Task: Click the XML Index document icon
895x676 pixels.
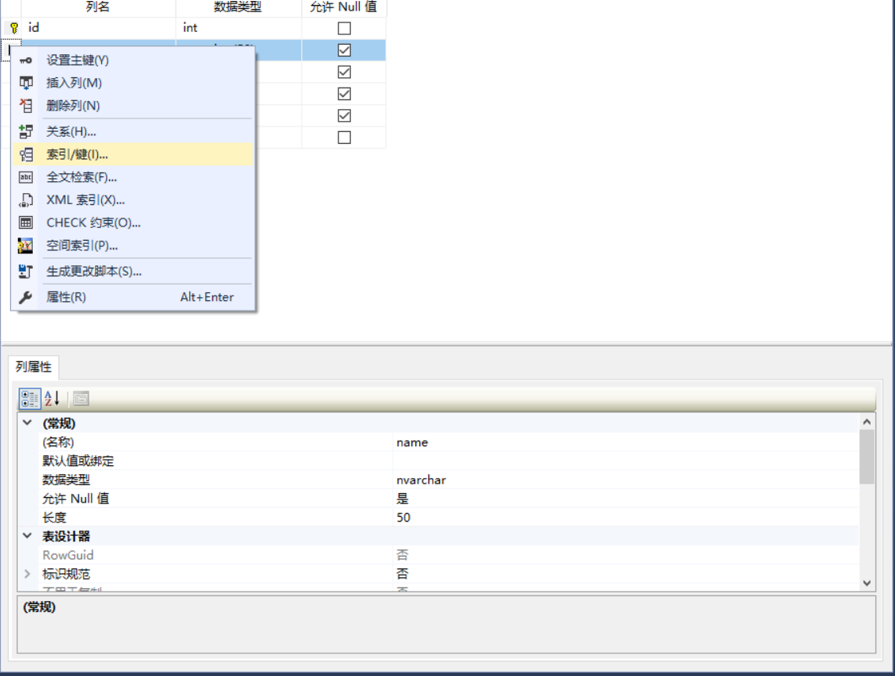Action: point(26,200)
